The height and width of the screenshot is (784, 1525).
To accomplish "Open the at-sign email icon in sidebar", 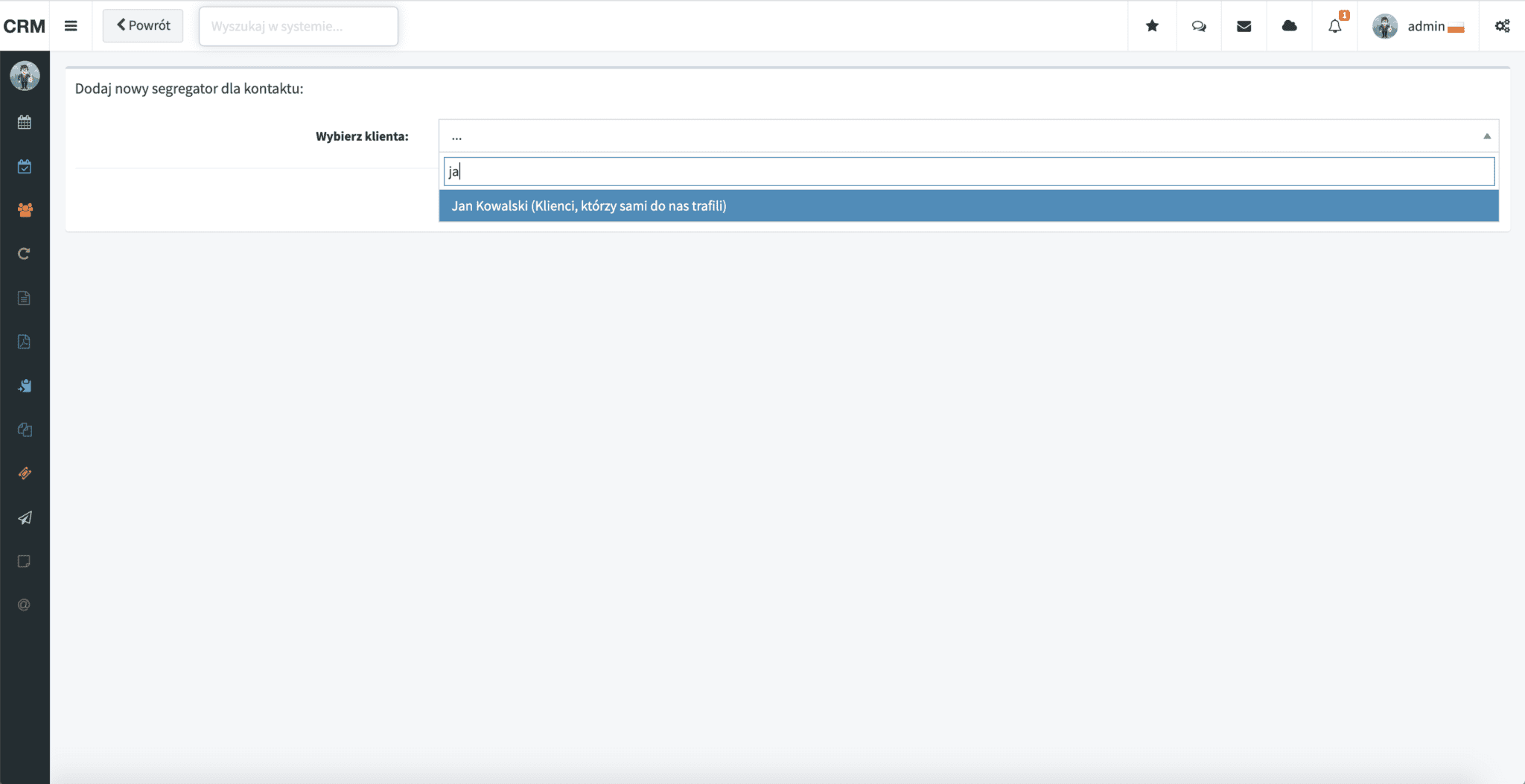I will pos(25,605).
